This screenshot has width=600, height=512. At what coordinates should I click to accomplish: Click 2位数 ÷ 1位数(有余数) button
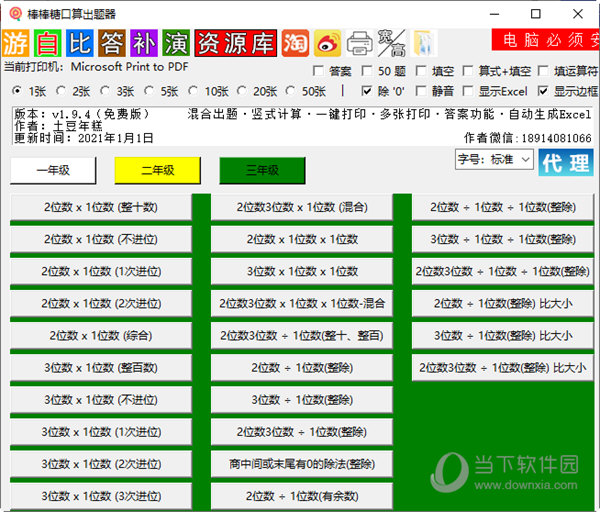[x=302, y=495]
